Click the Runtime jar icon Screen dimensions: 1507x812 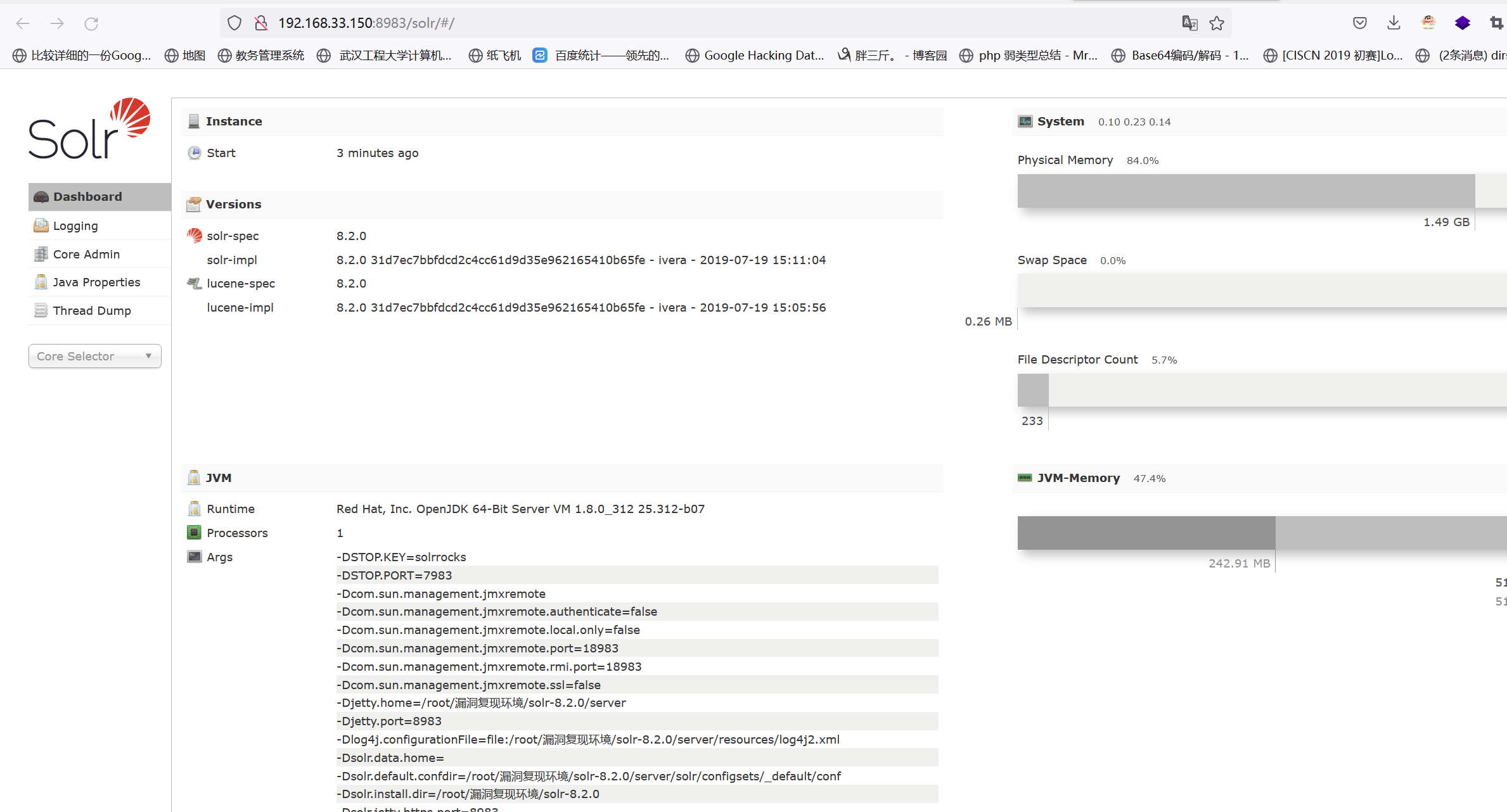click(x=194, y=509)
